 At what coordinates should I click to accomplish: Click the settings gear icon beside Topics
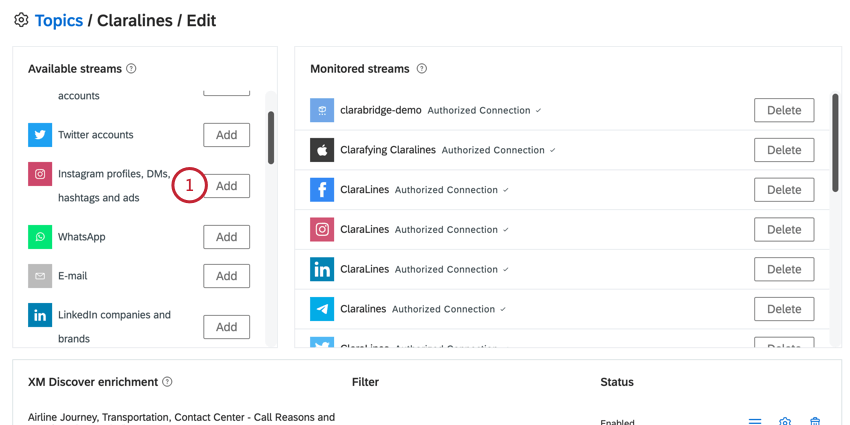(x=21, y=21)
